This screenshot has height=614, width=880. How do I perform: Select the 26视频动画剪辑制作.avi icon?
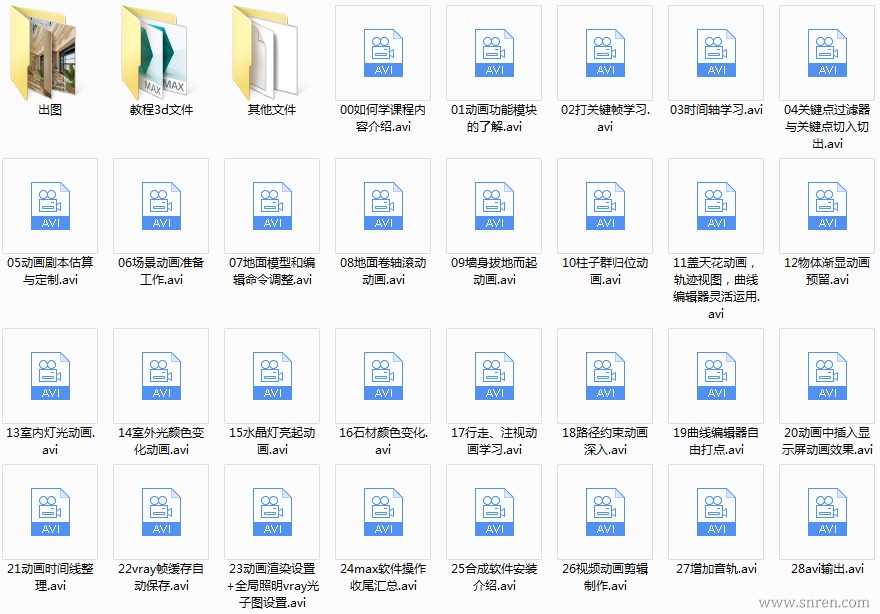click(606, 511)
